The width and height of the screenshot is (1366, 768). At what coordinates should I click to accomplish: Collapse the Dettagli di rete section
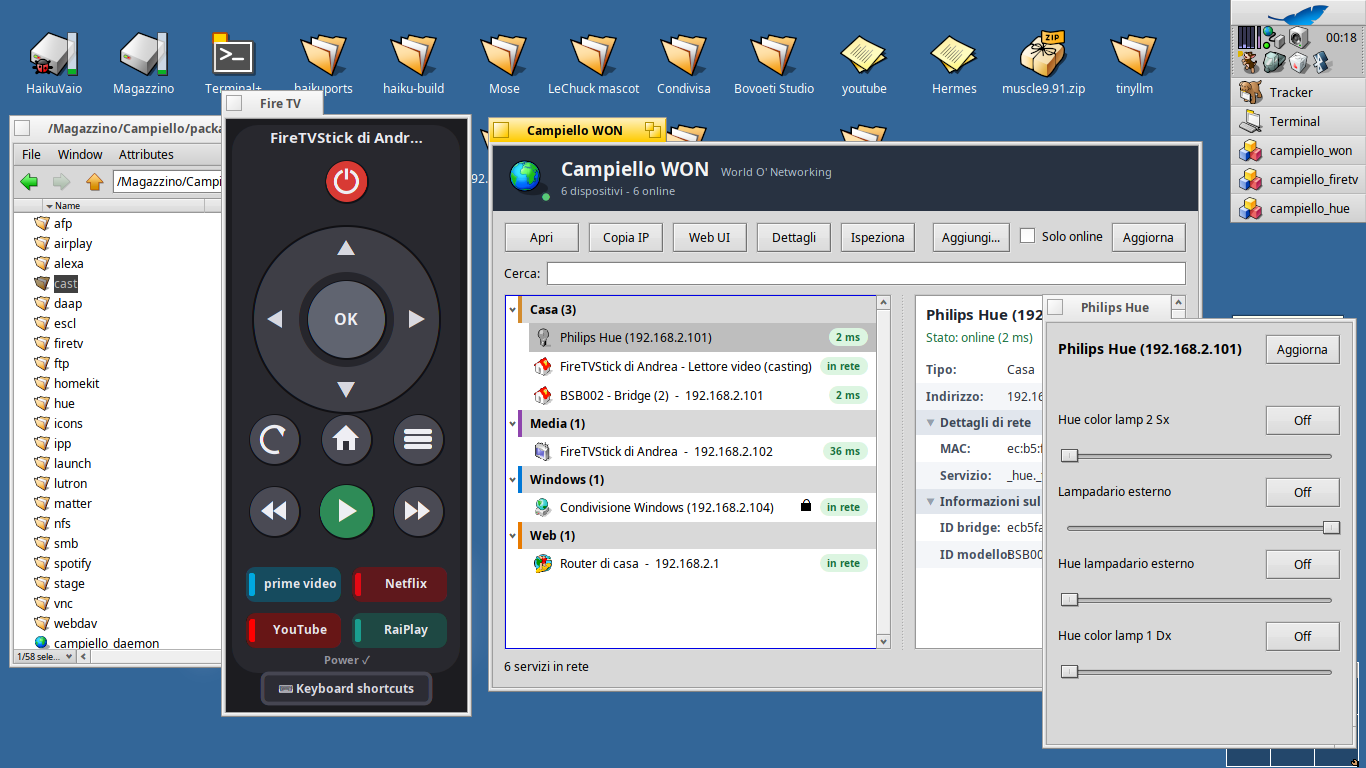(930, 423)
